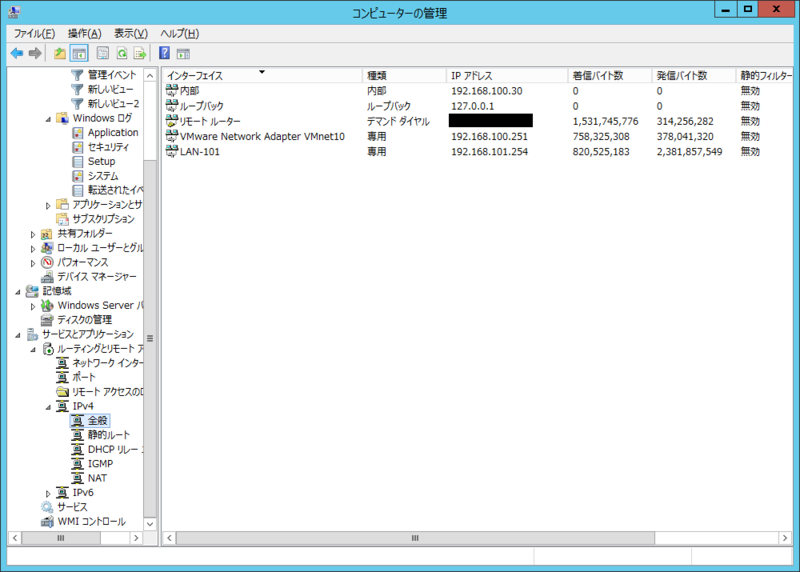Click the Forward arrow toolbar icon

coord(35,53)
